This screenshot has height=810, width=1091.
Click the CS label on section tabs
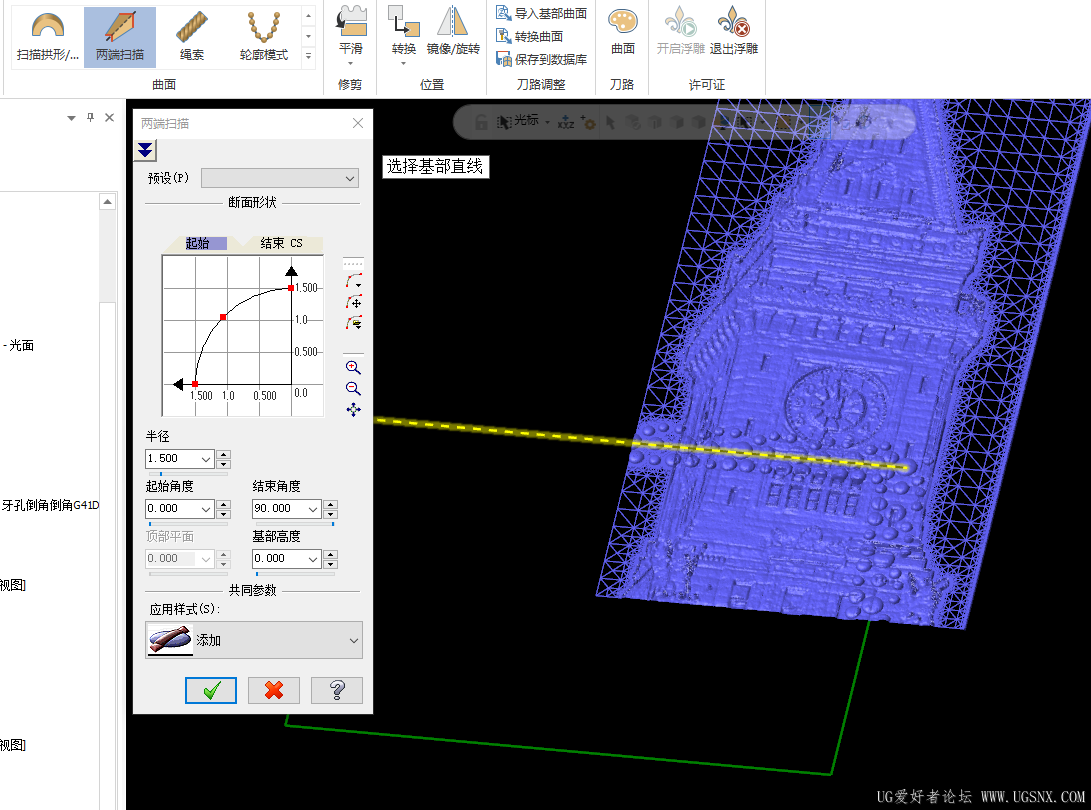[296, 243]
